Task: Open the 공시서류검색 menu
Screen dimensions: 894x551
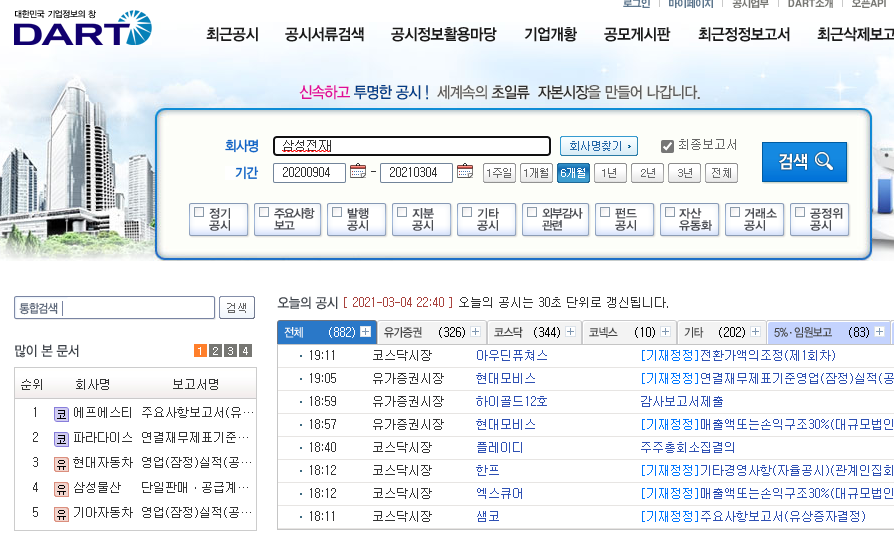Action: point(324,34)
